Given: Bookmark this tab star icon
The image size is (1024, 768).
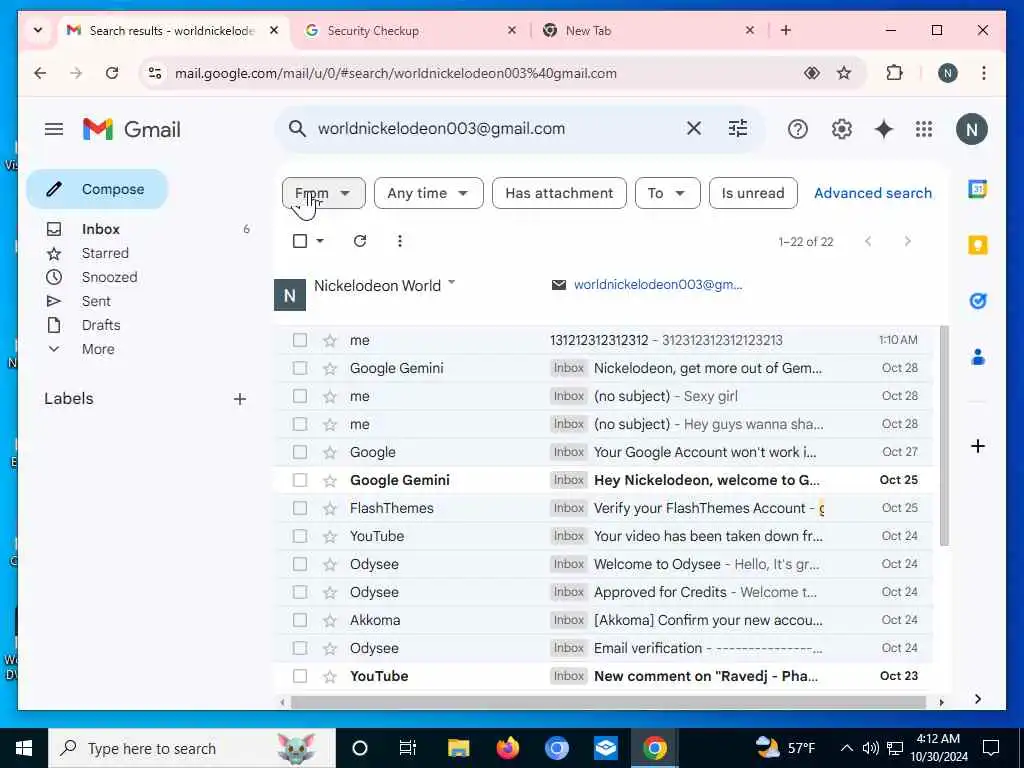Looking at the screenshot, I should (844, 73).
